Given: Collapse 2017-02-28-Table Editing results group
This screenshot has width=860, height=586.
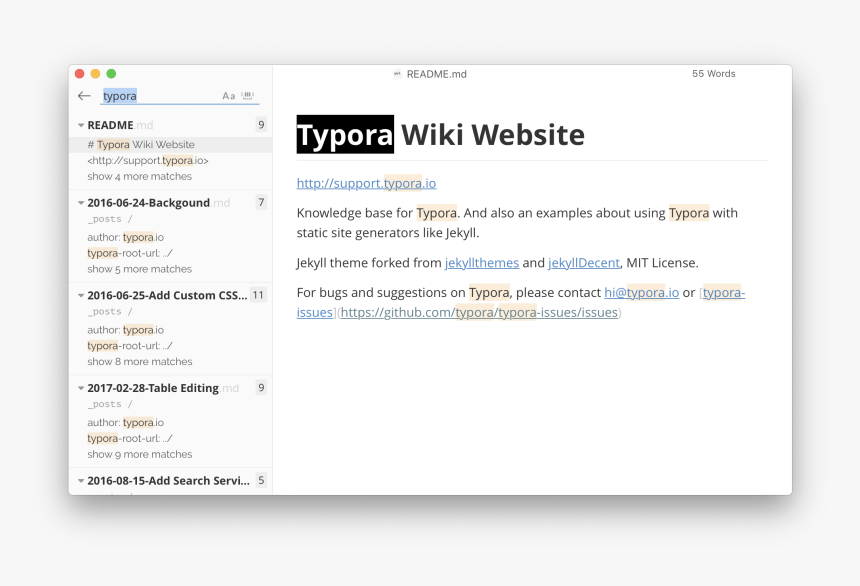Looking at the screenshot, I should [81, 388].
